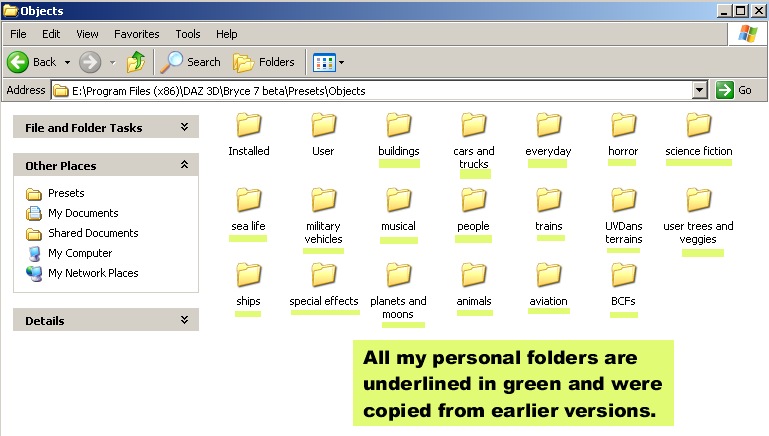
Task: Select the special effects folder
Action: tap(324, 275)
